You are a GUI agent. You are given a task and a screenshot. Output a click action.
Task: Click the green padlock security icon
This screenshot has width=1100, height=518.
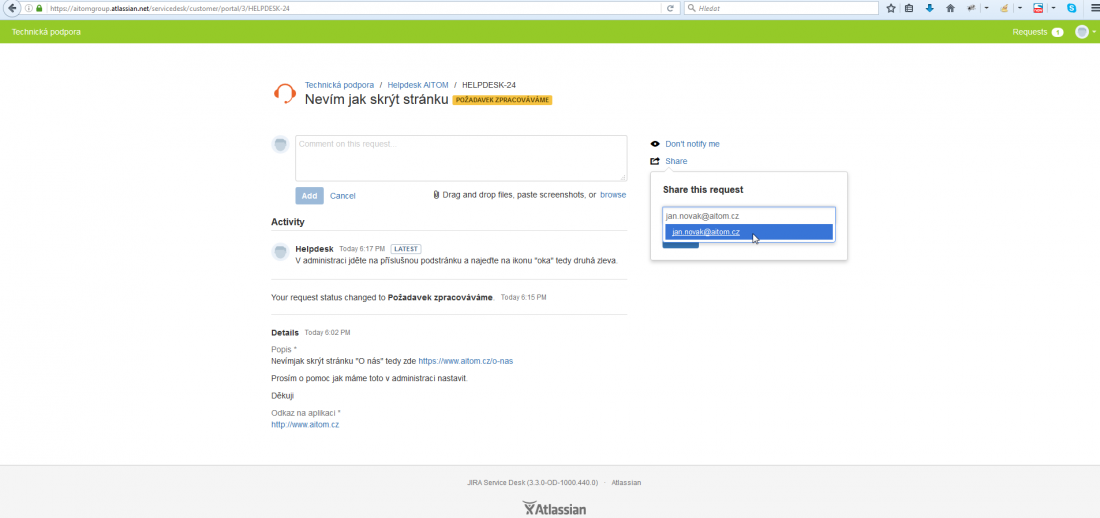[x=39, y=8]
